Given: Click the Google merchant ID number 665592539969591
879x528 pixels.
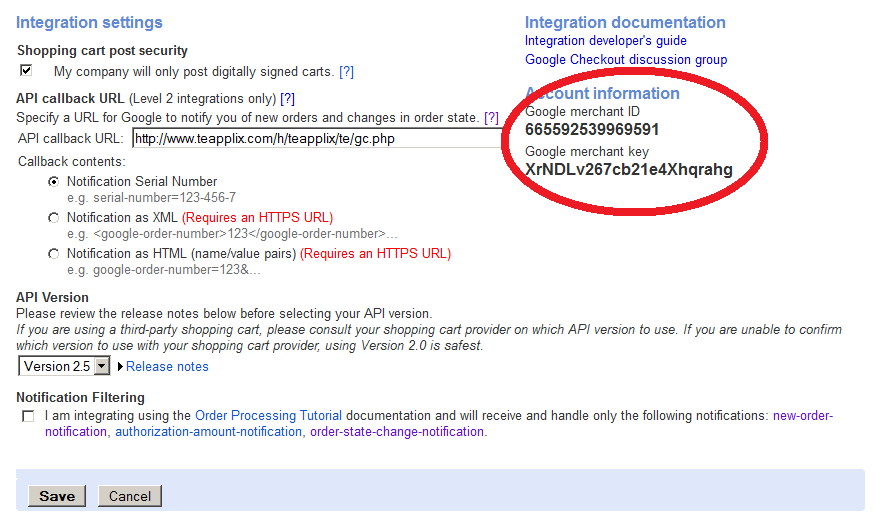Looking at the screenshot, I should click(591, 130).
